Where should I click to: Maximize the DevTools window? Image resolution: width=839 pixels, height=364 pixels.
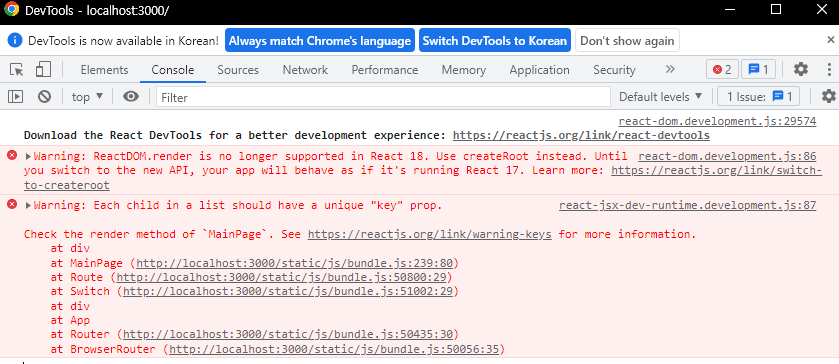pos(776,9)
